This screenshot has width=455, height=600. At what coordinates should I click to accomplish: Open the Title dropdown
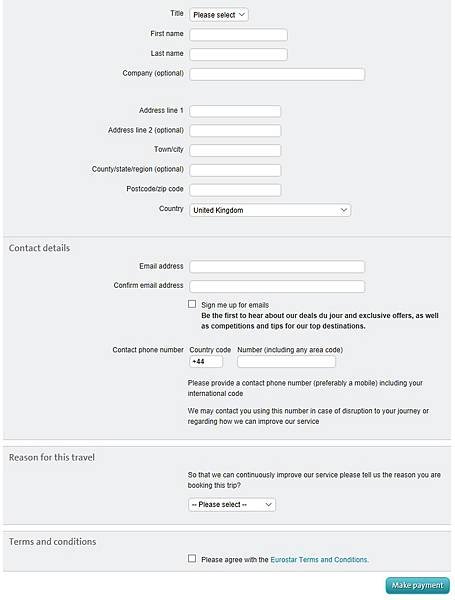pyautogui.click(x=219, y=15)
